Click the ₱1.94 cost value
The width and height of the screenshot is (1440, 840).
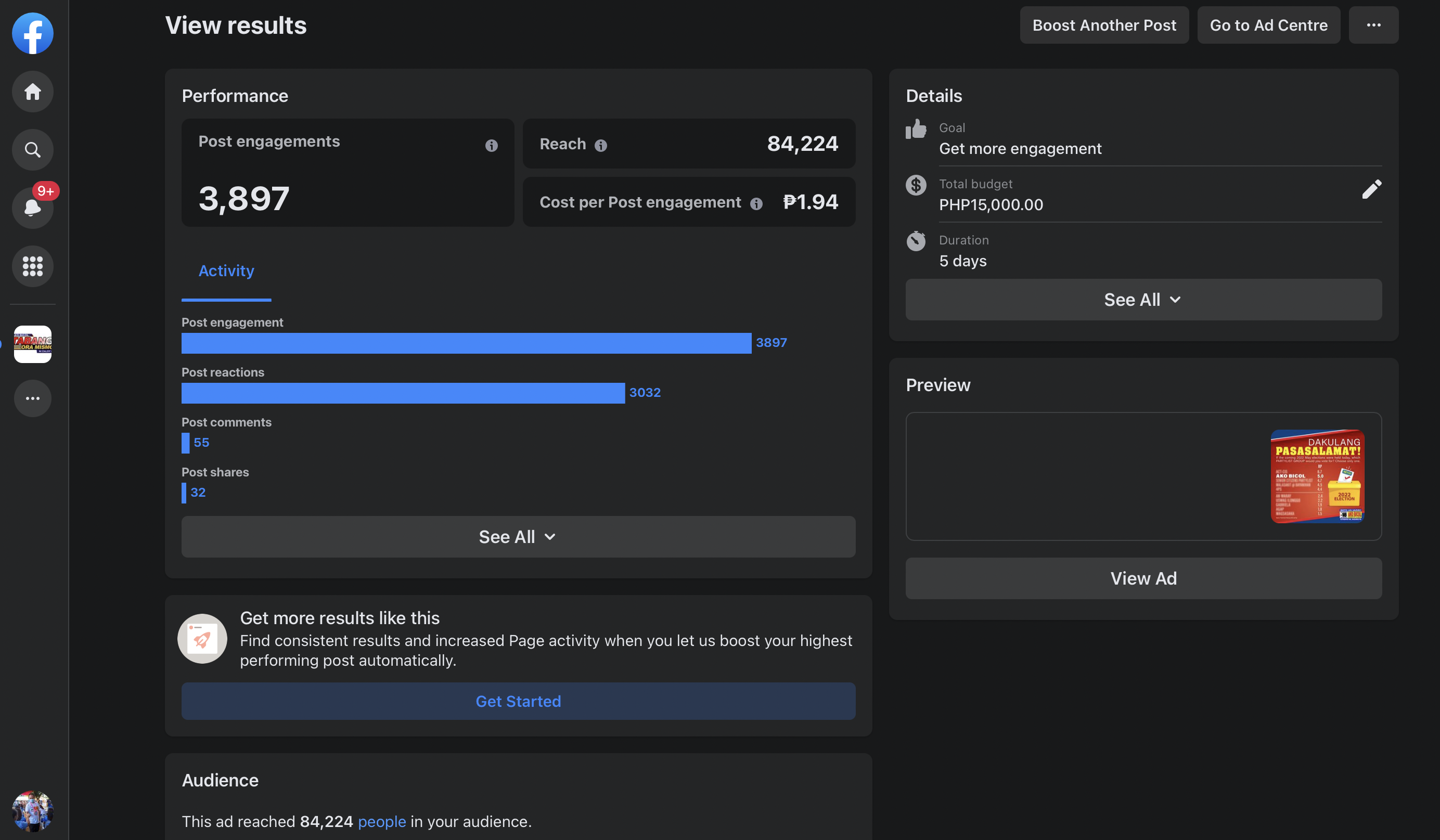811,202
